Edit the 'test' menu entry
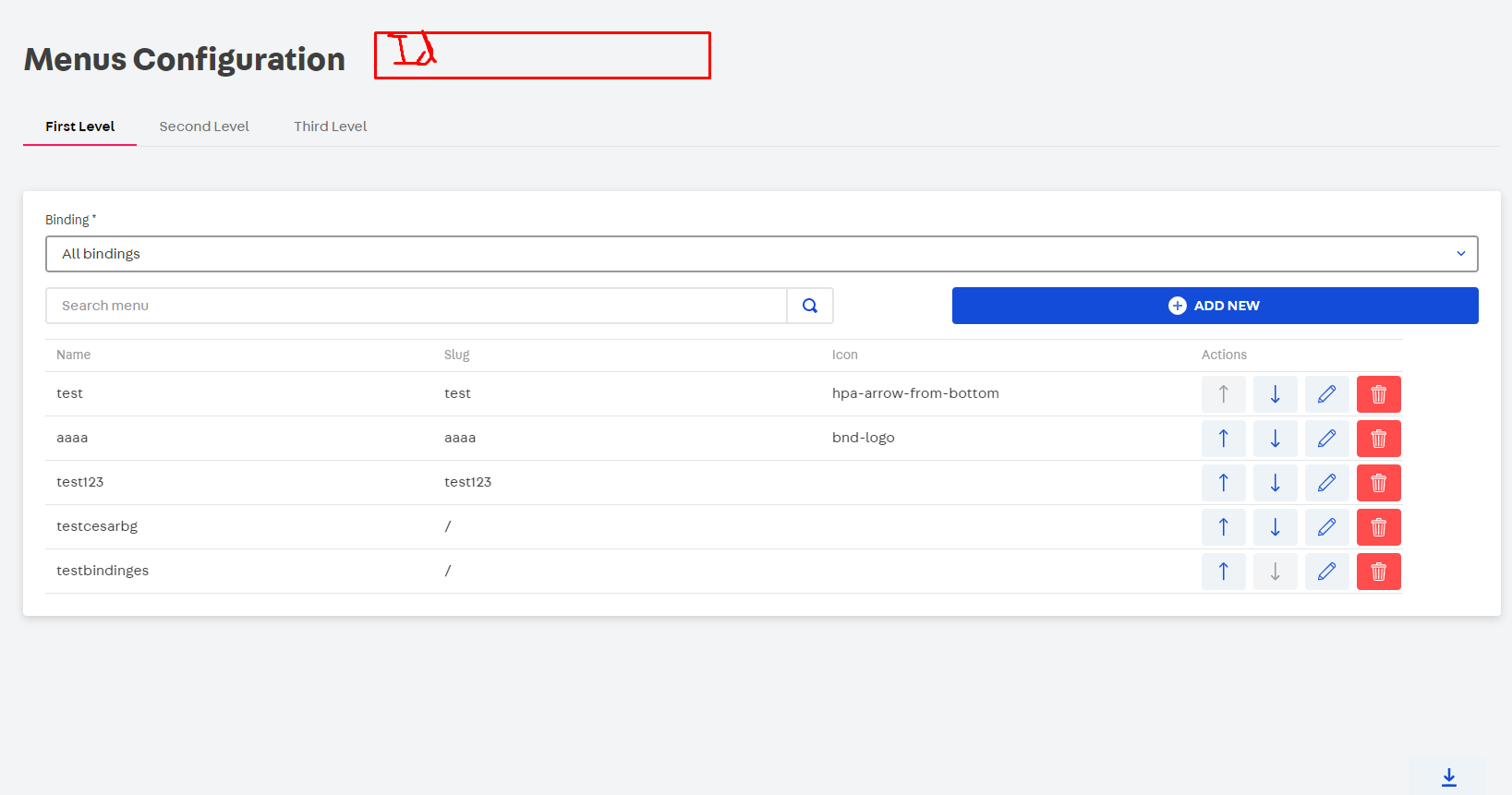This screenshot has height=795, width=1512. pos(1327,394)
